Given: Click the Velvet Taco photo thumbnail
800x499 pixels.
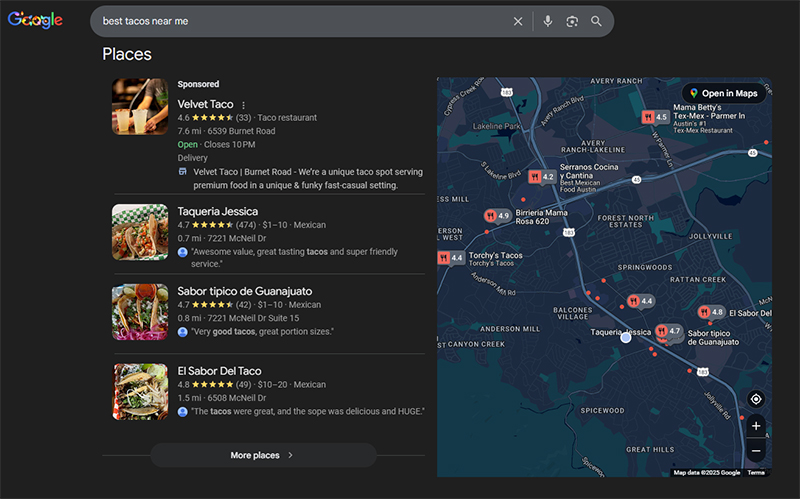Looking at the screenshot, I should pos(140,106).
